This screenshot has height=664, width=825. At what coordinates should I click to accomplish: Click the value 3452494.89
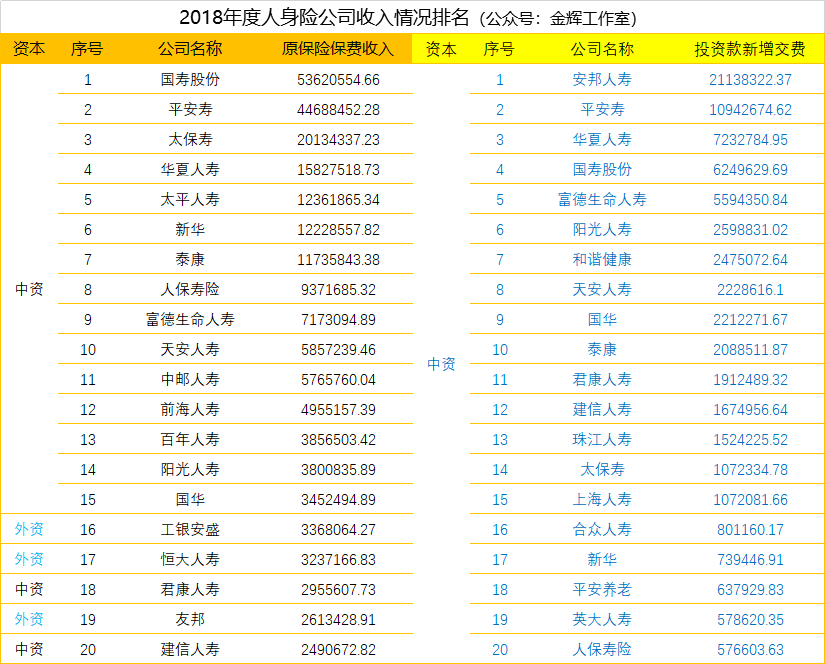[338, 499]
